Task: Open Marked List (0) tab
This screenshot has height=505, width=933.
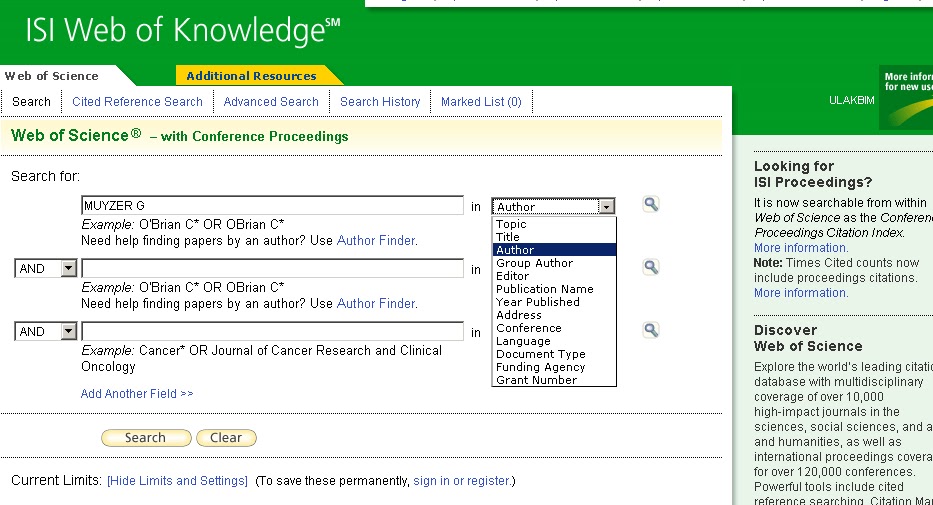Action: [481, 102]
